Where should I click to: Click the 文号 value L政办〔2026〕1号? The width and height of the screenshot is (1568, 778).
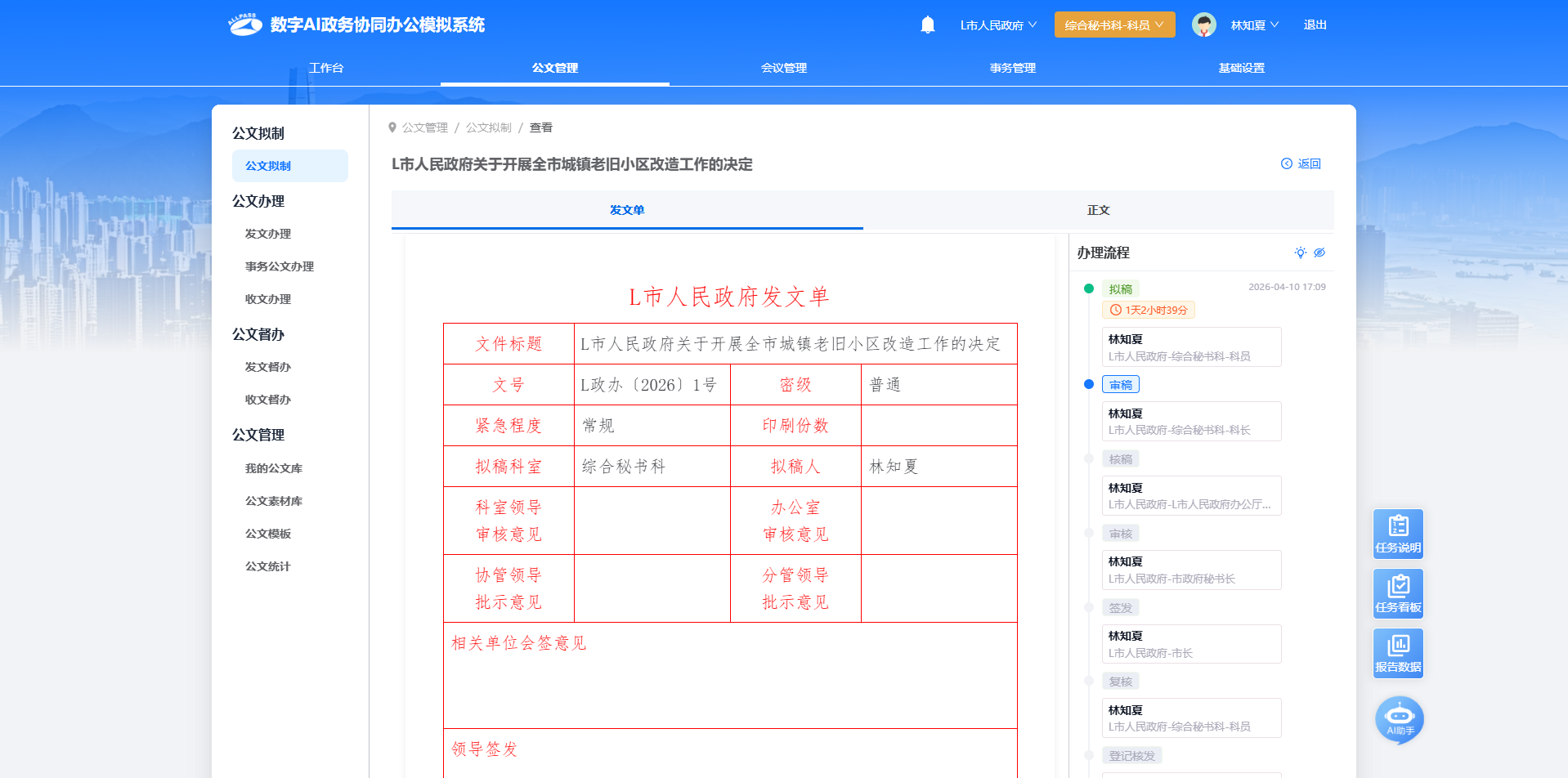click(648, 385)
